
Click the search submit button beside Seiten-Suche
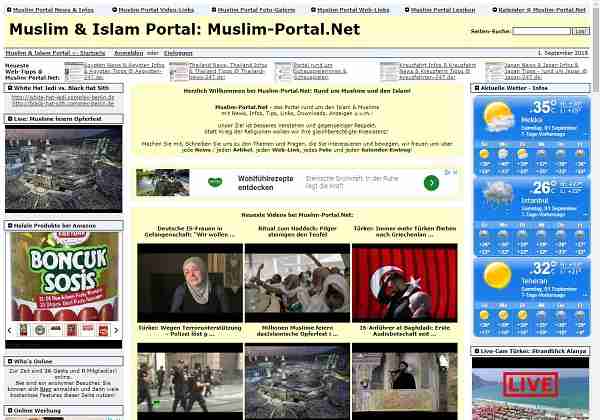[580, 31]
